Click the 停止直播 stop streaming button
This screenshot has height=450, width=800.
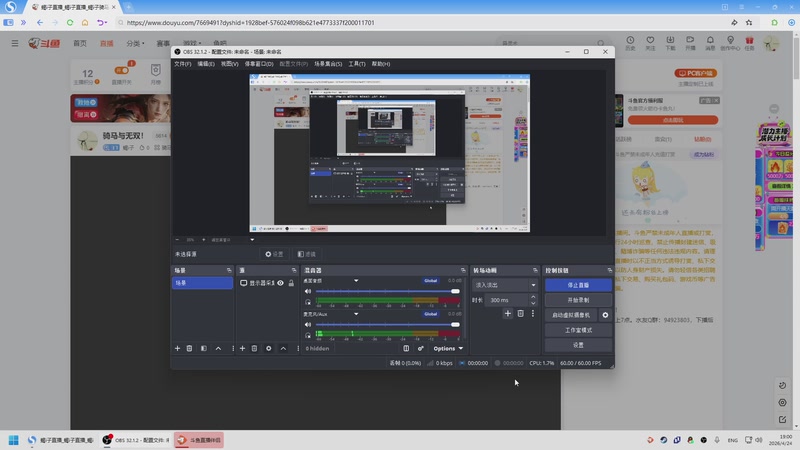[578, 285]
